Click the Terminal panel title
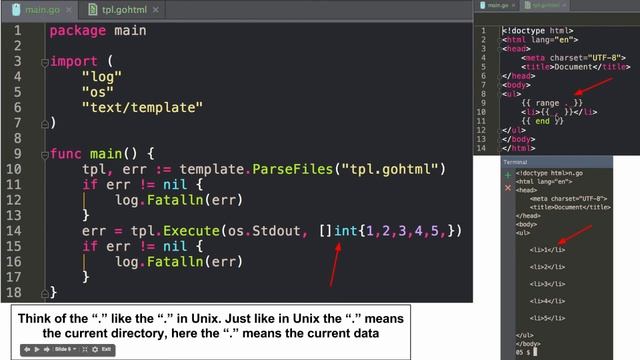Screen dimensions: 640x360 click(515, 162)
